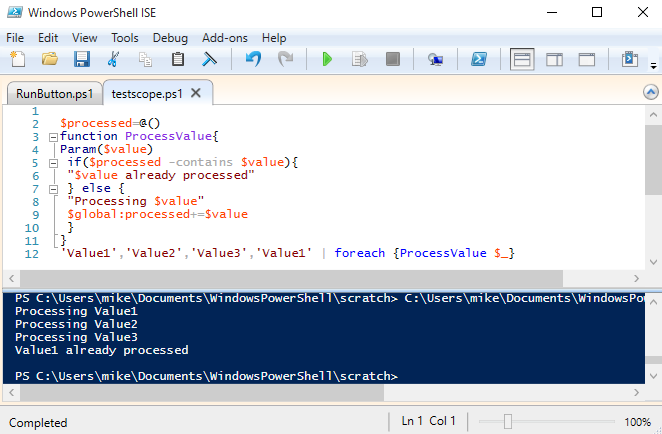This screenshot has height=434, width=662.
Task: Click script pane scroll down arrow
Action: click(x=653, y=262)
